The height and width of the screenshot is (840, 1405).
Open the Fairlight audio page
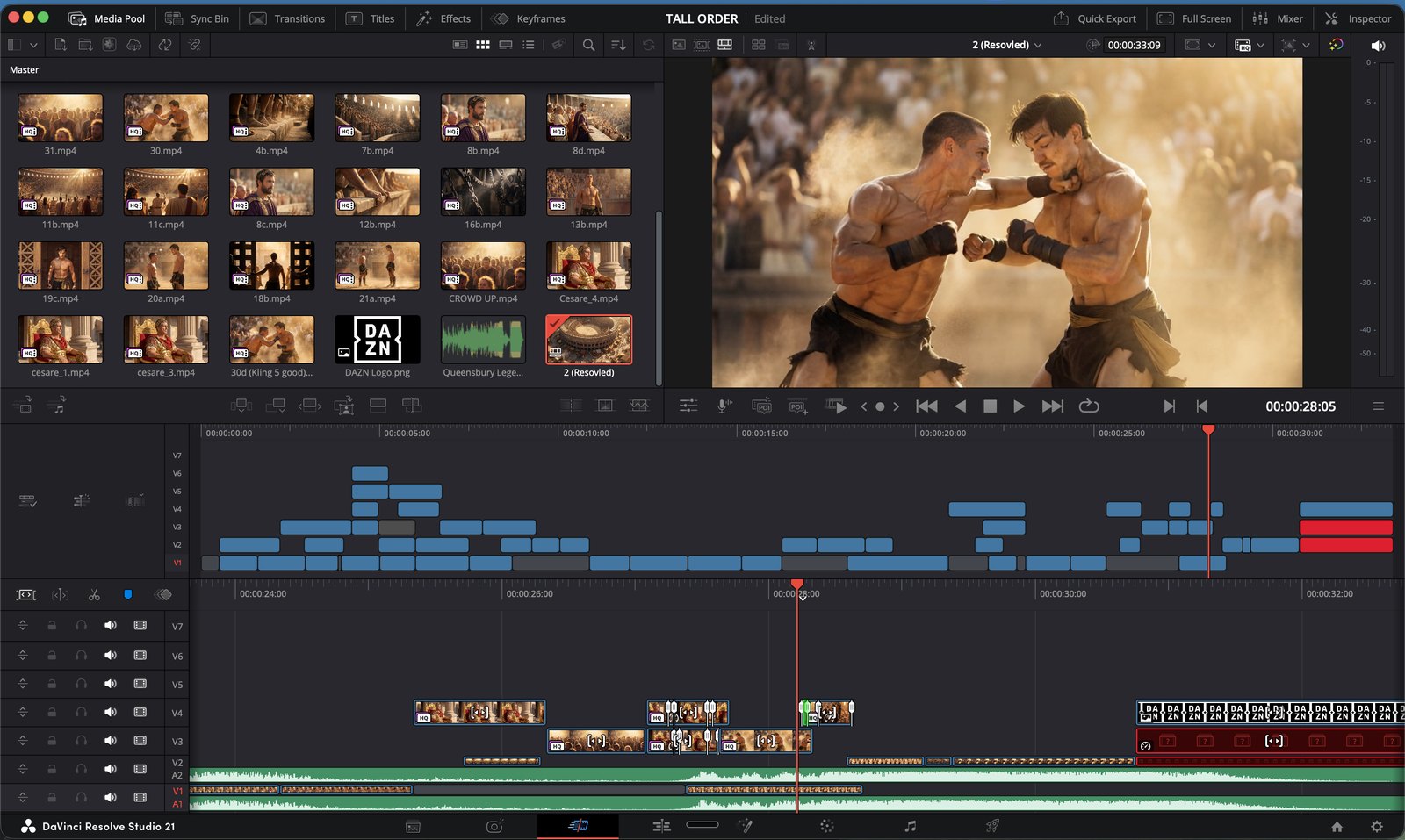click(x=911, y=826)
